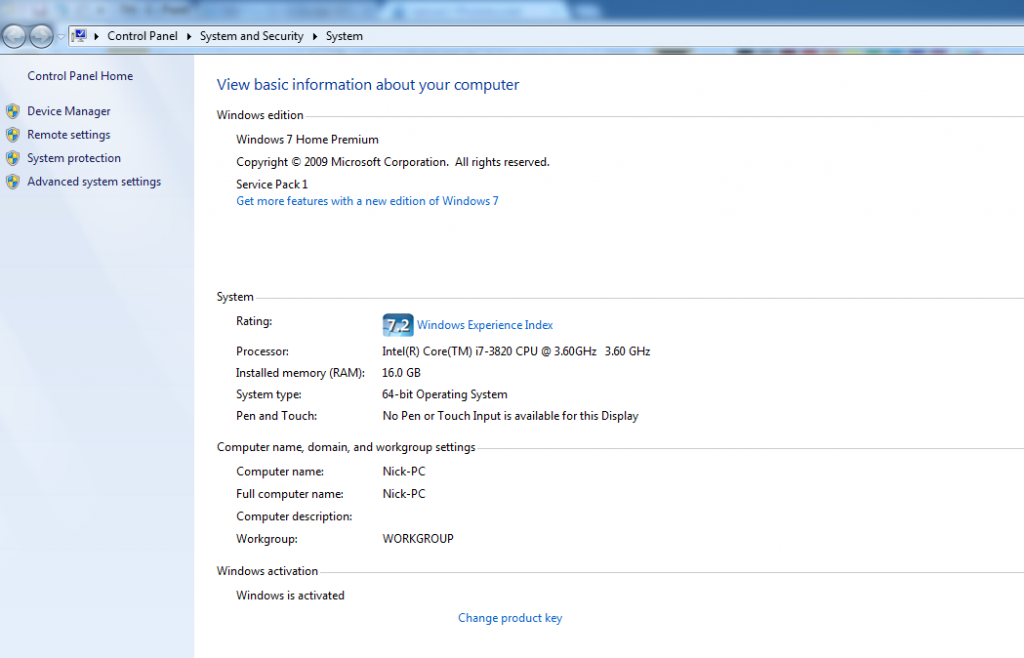Select the text Windows 7 Home Premium
This screenshot has height=658, width=1024.
[x=307, y=140]
